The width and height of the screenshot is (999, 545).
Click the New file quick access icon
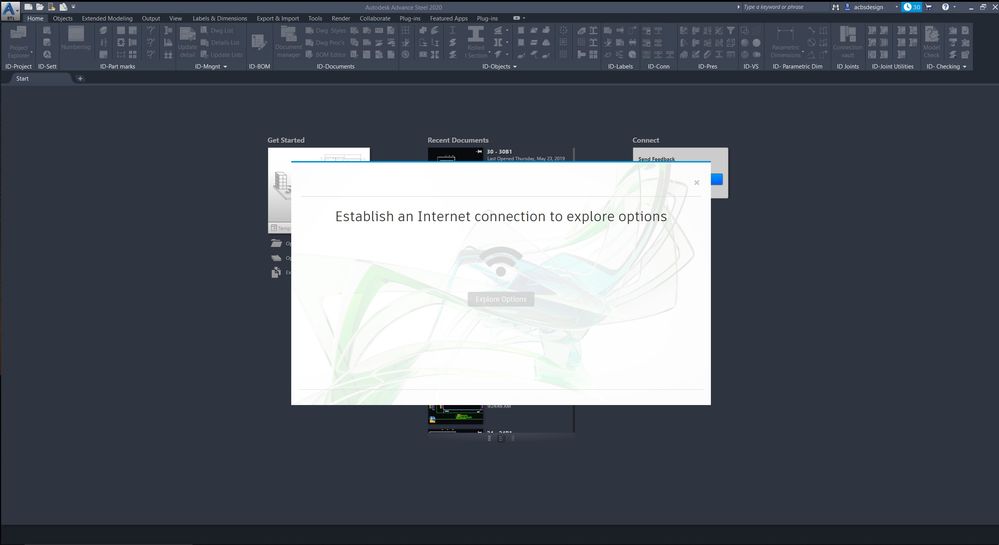pos(28,7)
